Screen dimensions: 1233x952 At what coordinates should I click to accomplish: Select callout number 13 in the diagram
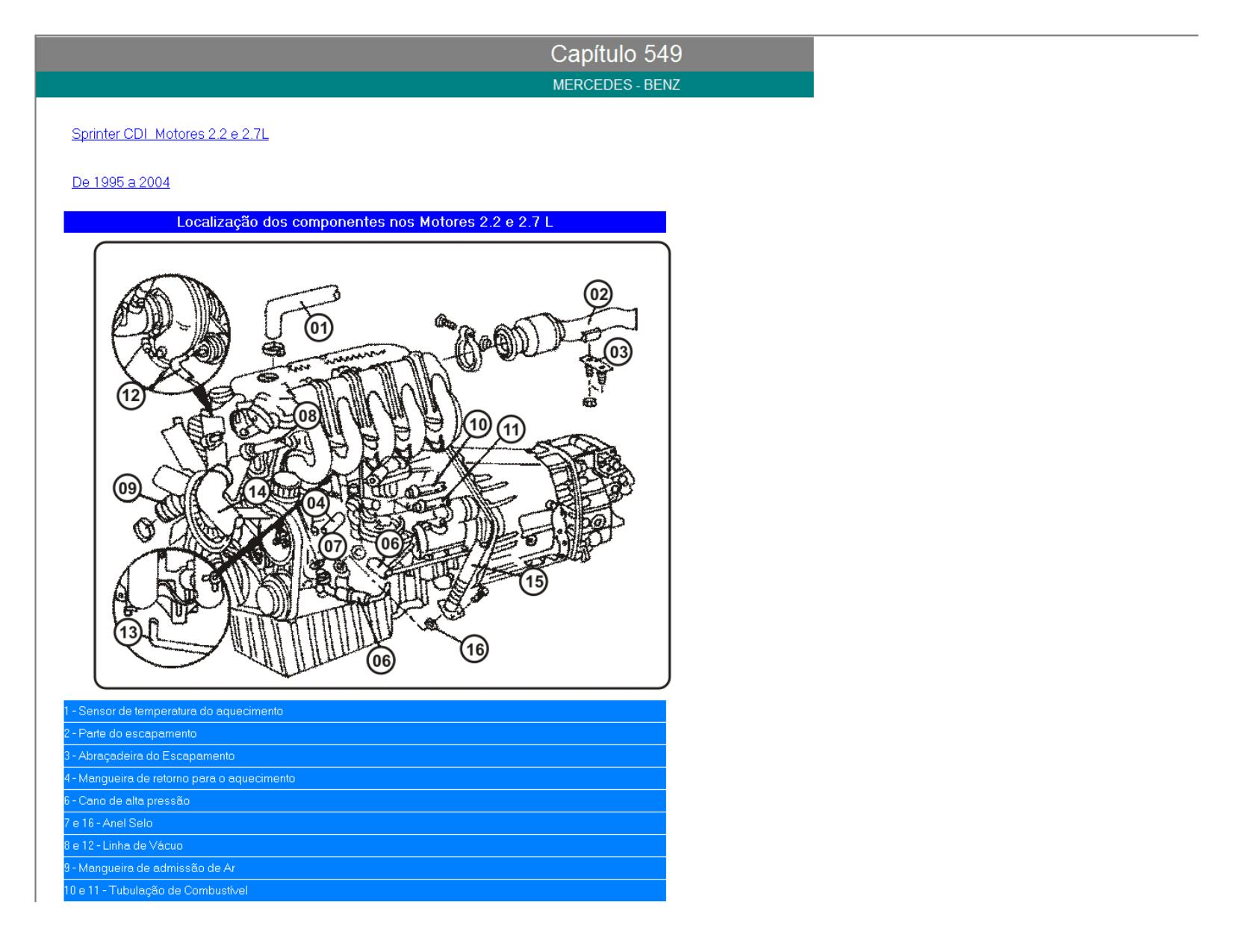tap(128, 633)
